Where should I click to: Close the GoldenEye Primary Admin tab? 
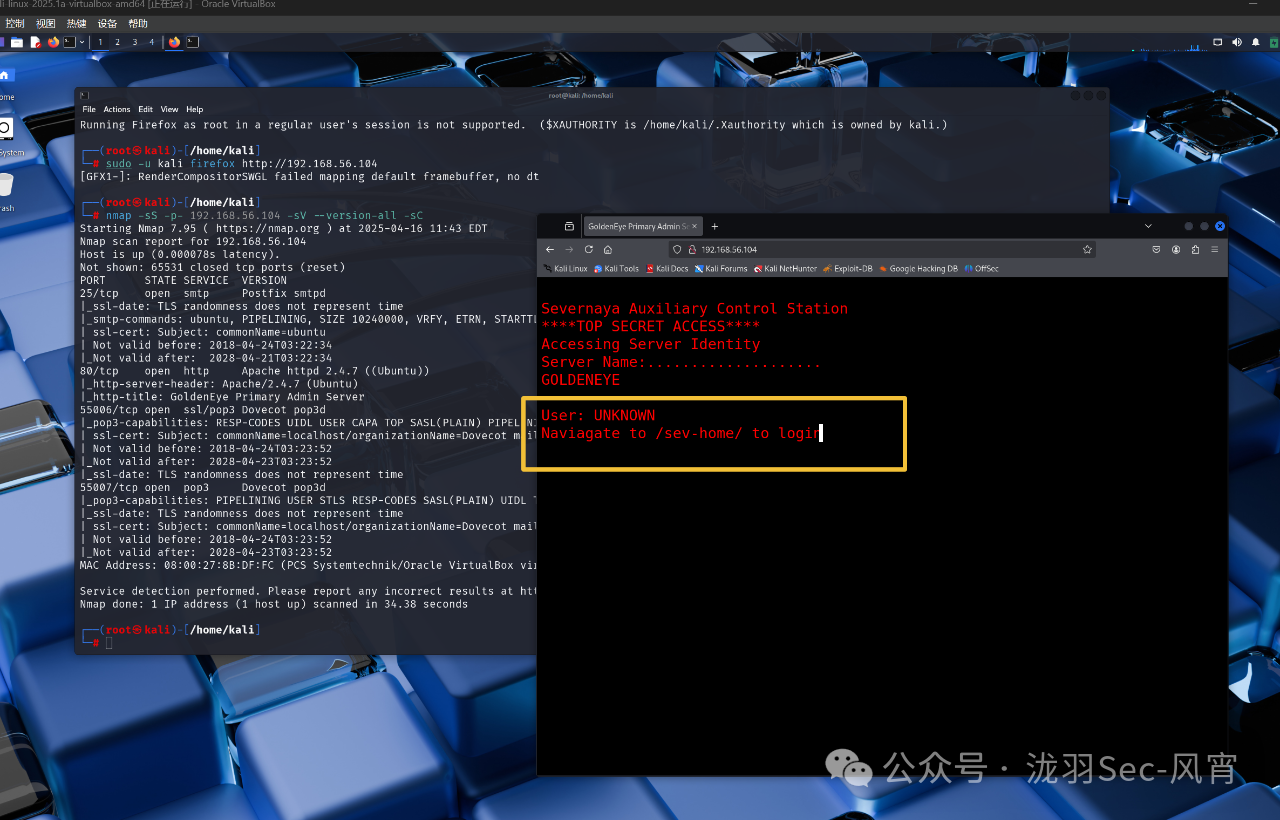(694, 226)
